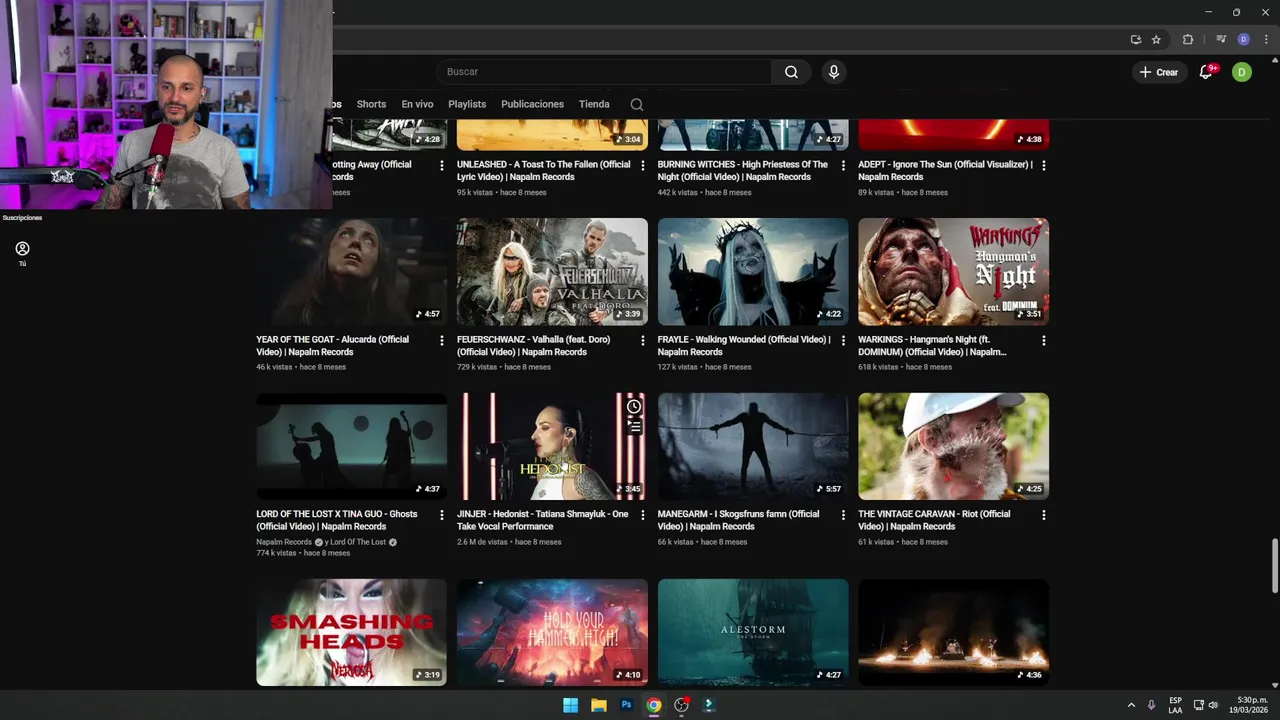Viewport: 1280px width, 720px height.
Task: Open ESP LAA keyboard language indicator
Action: [1175, 705]
